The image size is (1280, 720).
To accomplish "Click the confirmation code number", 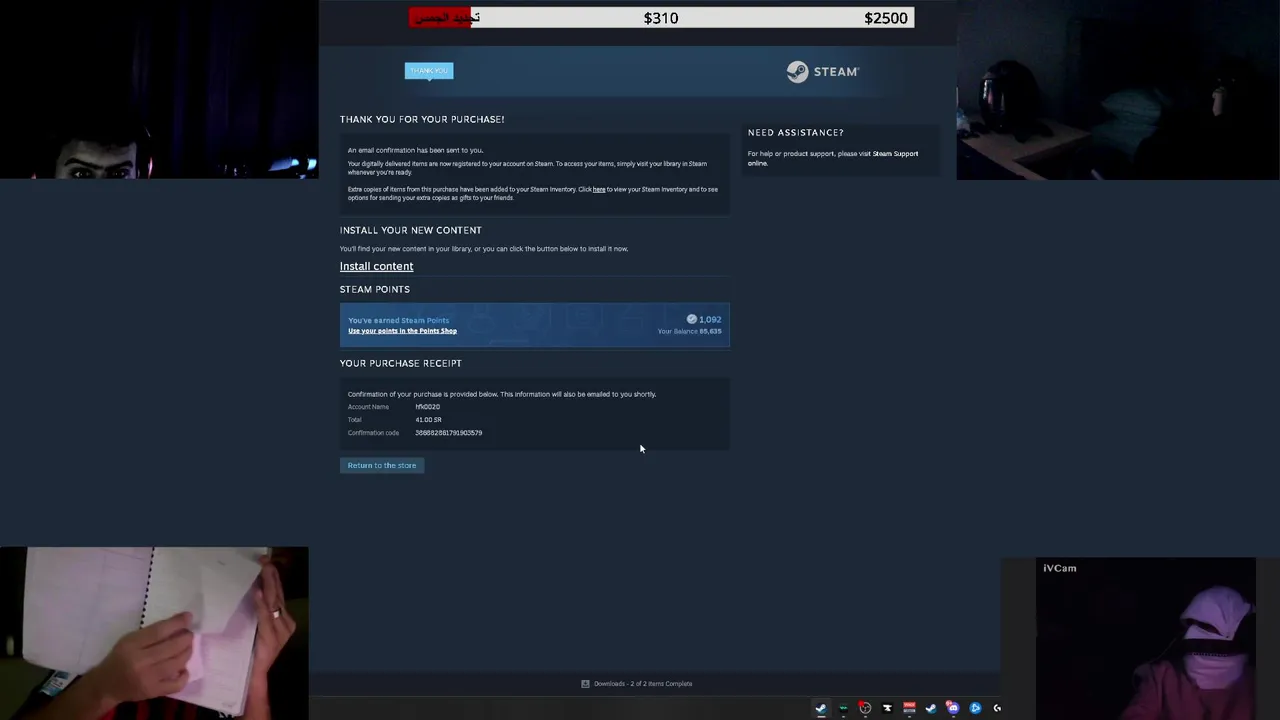I will 448,433.
